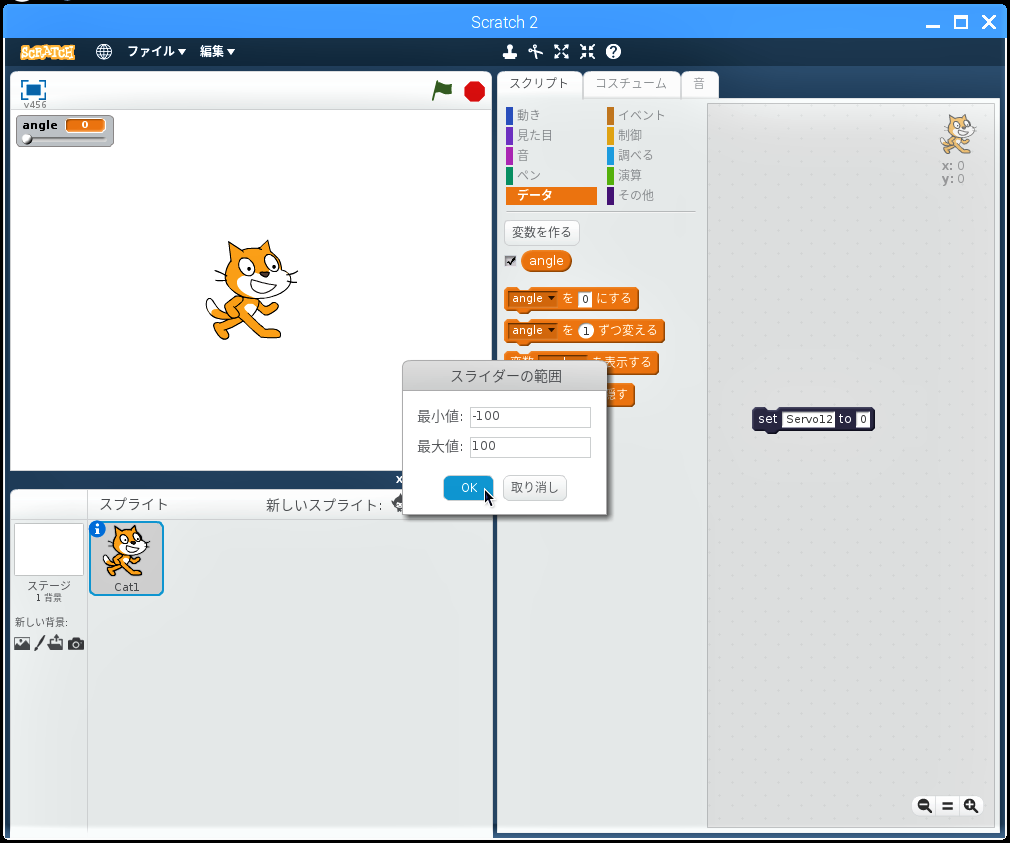Image resolution: width=1010 pixels, height=843 pixels.
Task: Open the language globe menu
Action: [104, 52]
